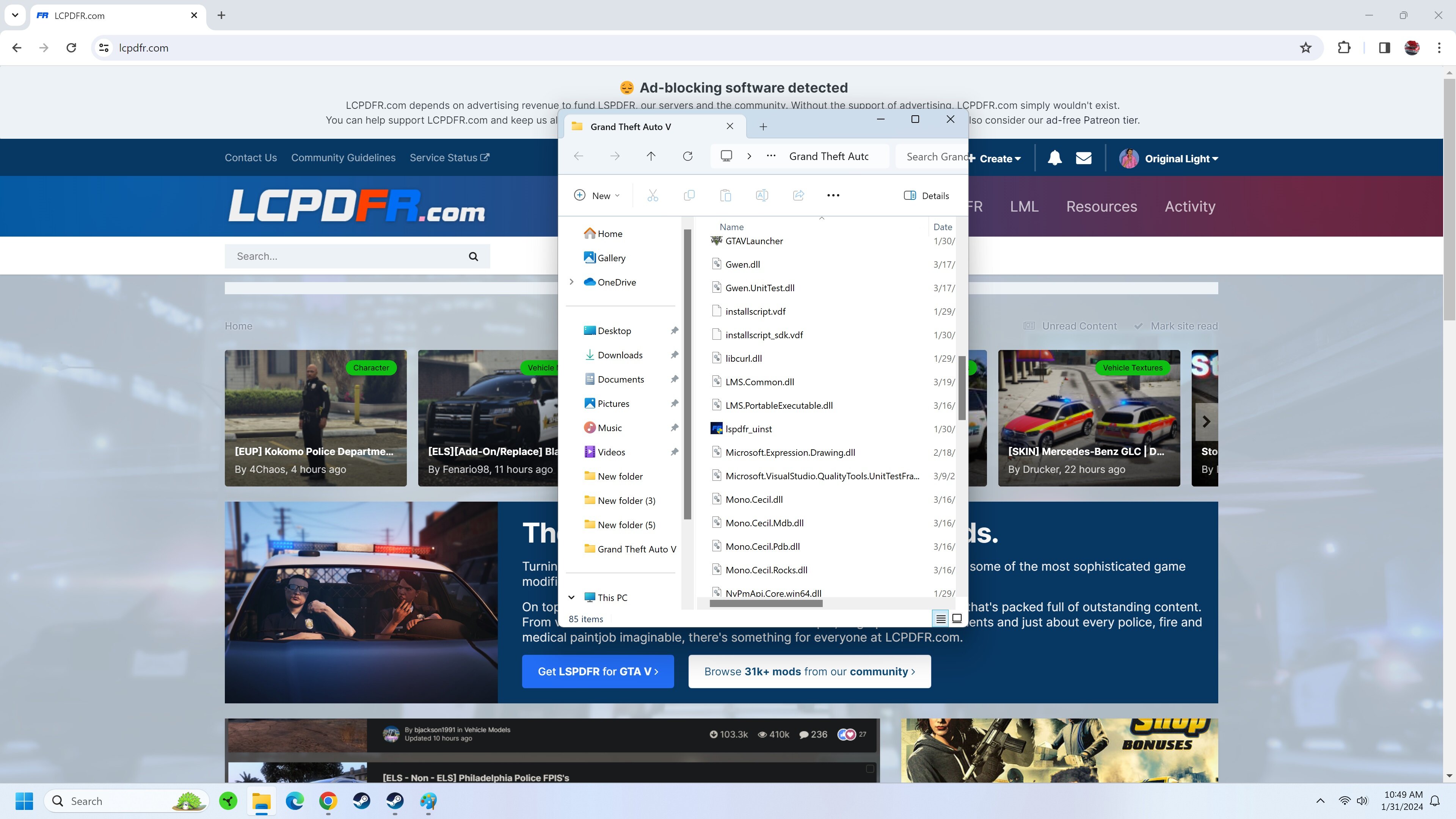Select details list view in status bar
The image size is (1456, 819).
click(940, 619)
